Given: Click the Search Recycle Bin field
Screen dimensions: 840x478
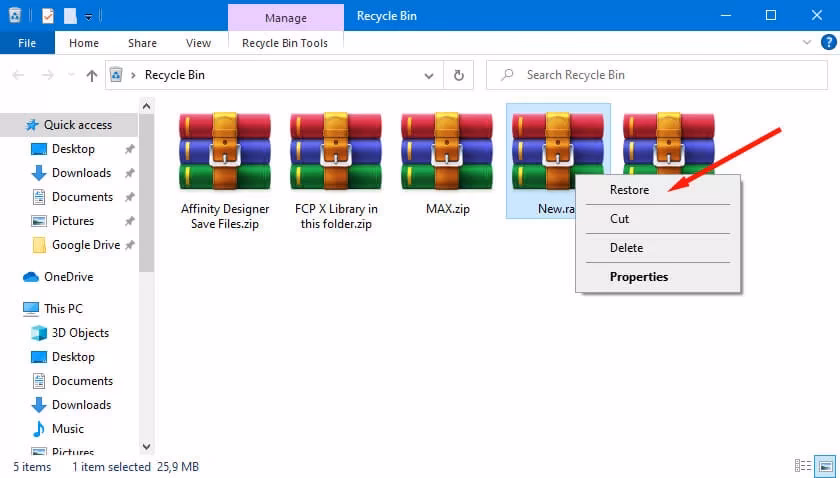Looking at the screenshot, I should click(660, 75).
